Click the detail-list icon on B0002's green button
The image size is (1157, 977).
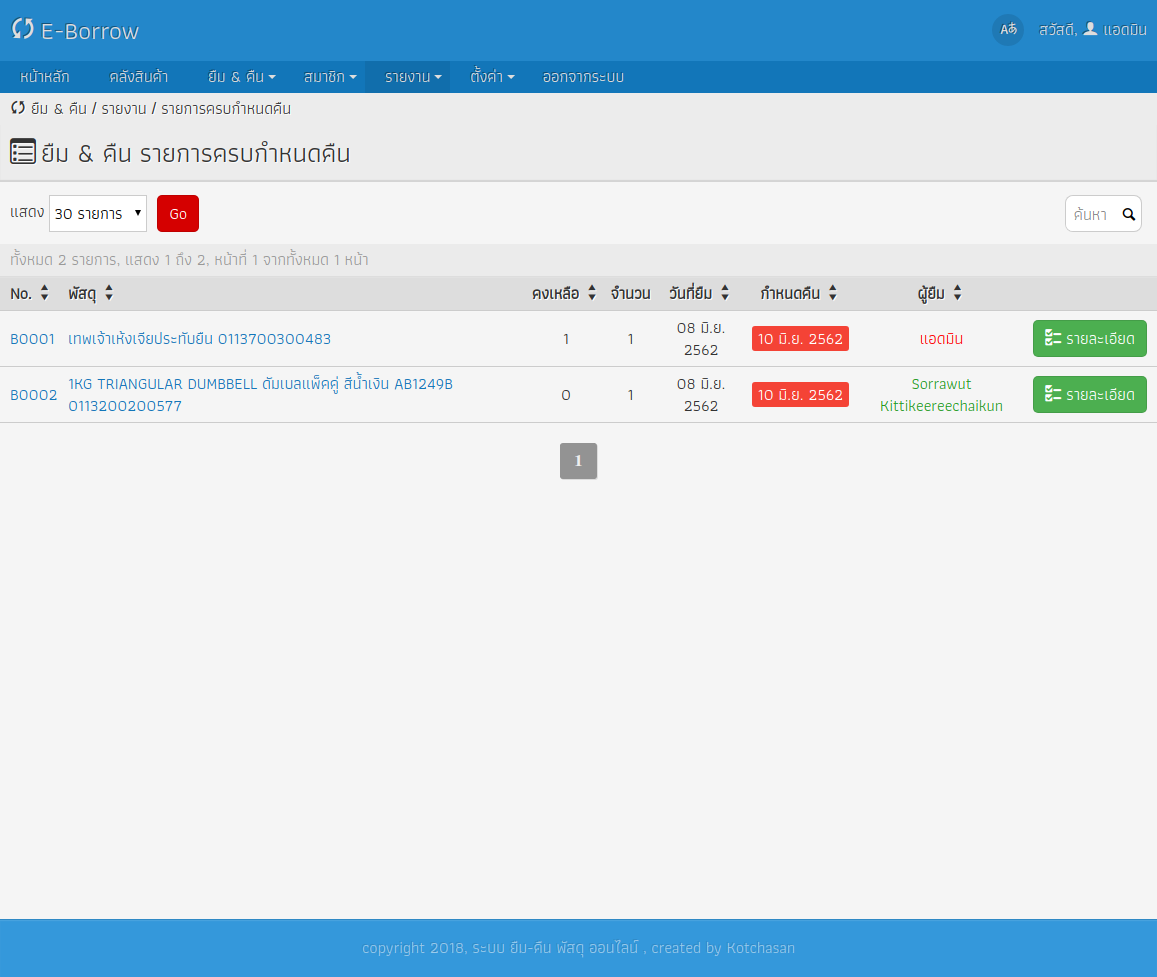[1055, 394]
